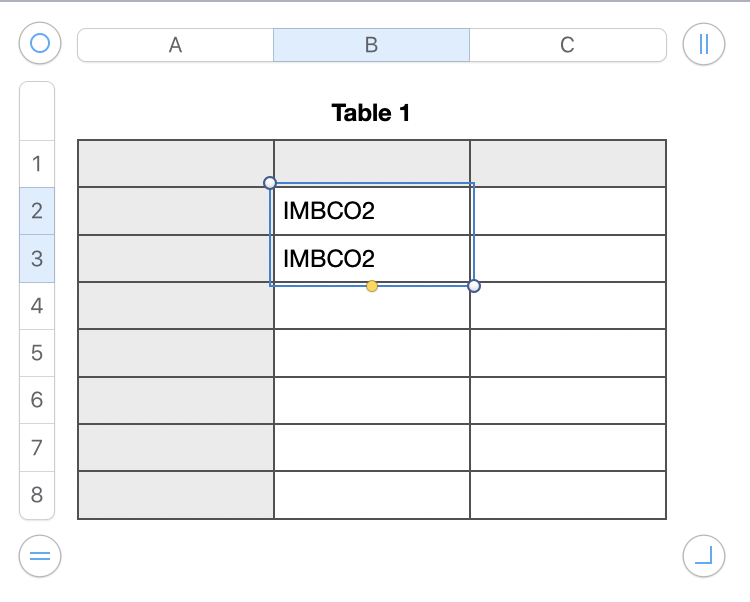Select row 6 header
The height and width of the screenshot is (602, 750).
(x=37, y=400)
